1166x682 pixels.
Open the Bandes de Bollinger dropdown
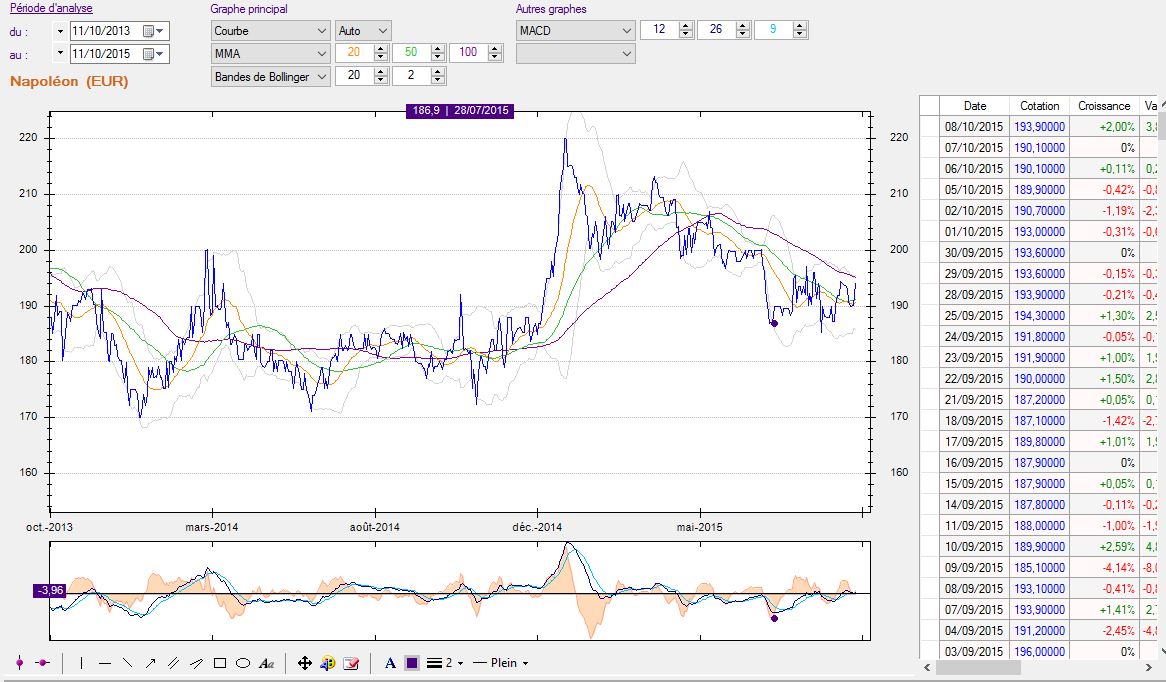(270, 76)
